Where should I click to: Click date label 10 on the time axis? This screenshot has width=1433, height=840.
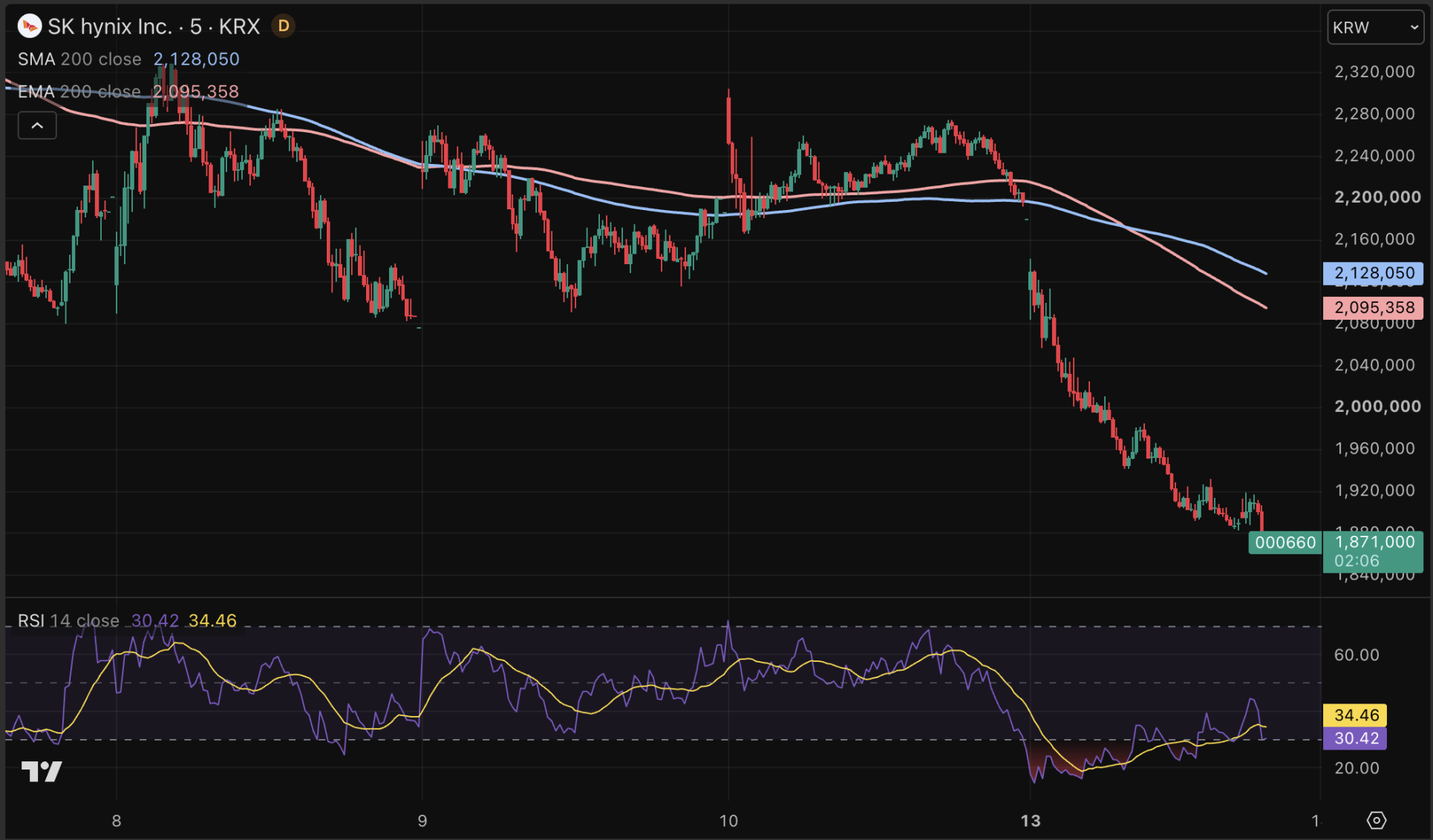click(728, 821)
